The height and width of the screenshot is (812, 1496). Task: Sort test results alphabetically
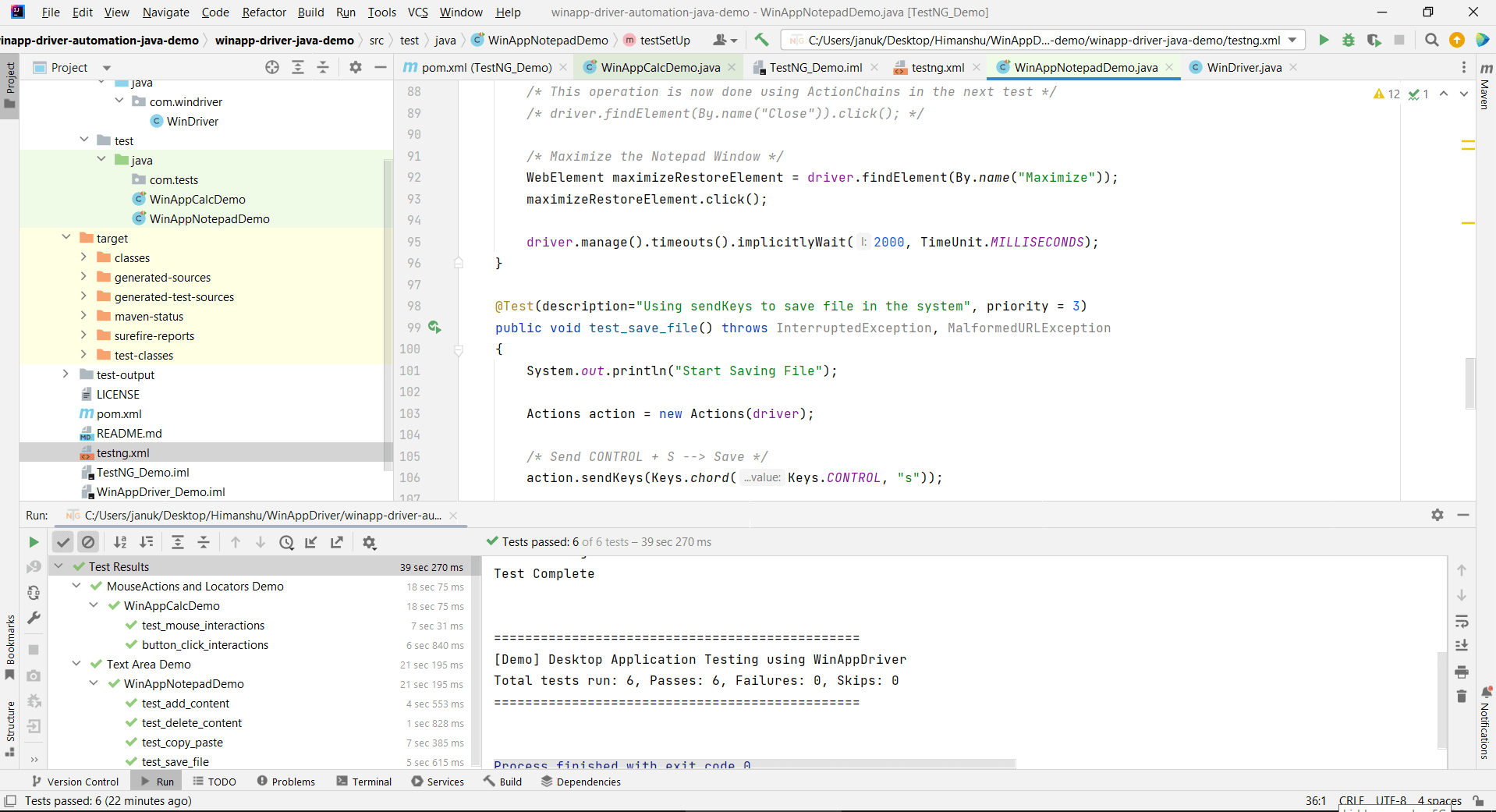(120, 542)
